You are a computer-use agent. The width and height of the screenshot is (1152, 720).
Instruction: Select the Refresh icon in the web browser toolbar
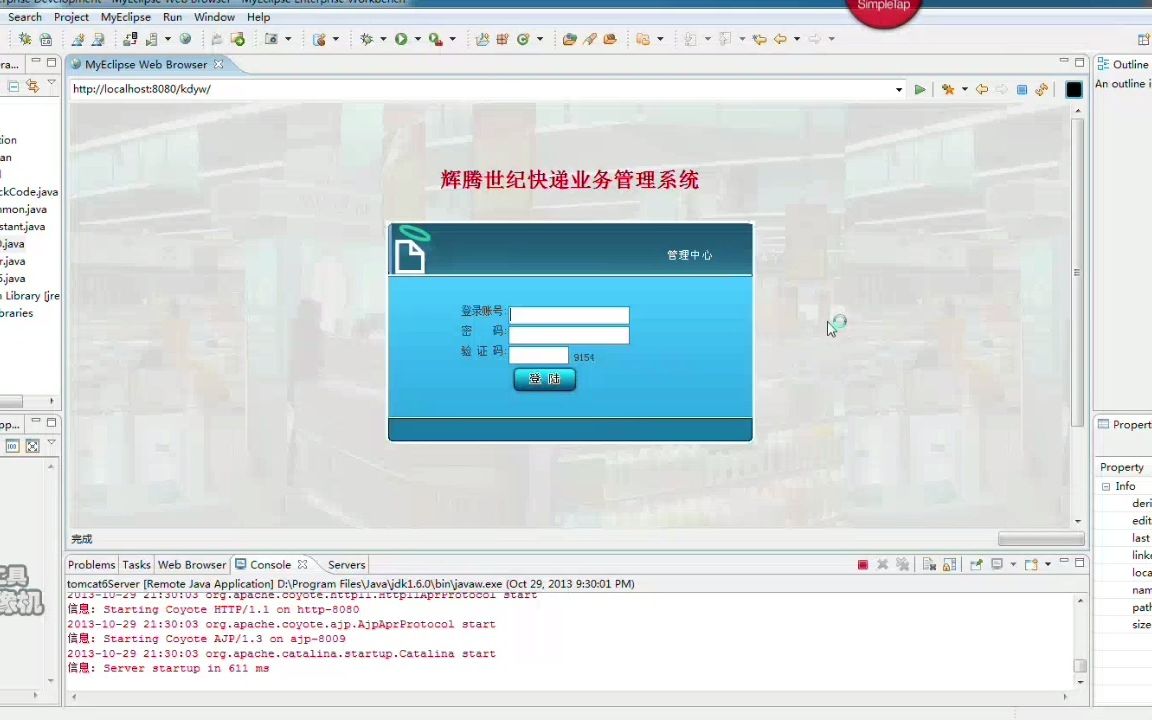[x=1041, y=89]
